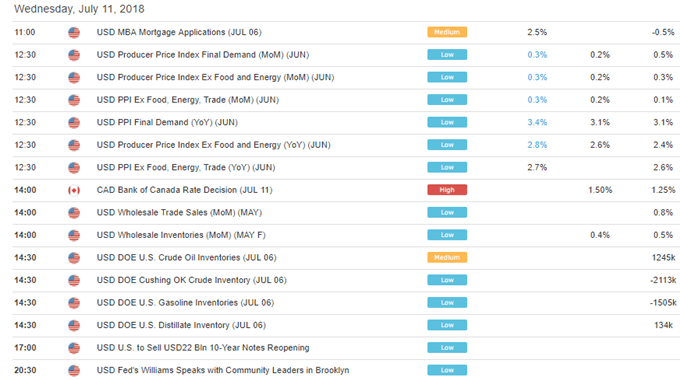The width and height of the screenshot is (680, 380).
Task: Open CAD Bank of Canada Rate Decision event
Action: click(x=184, y=190)
